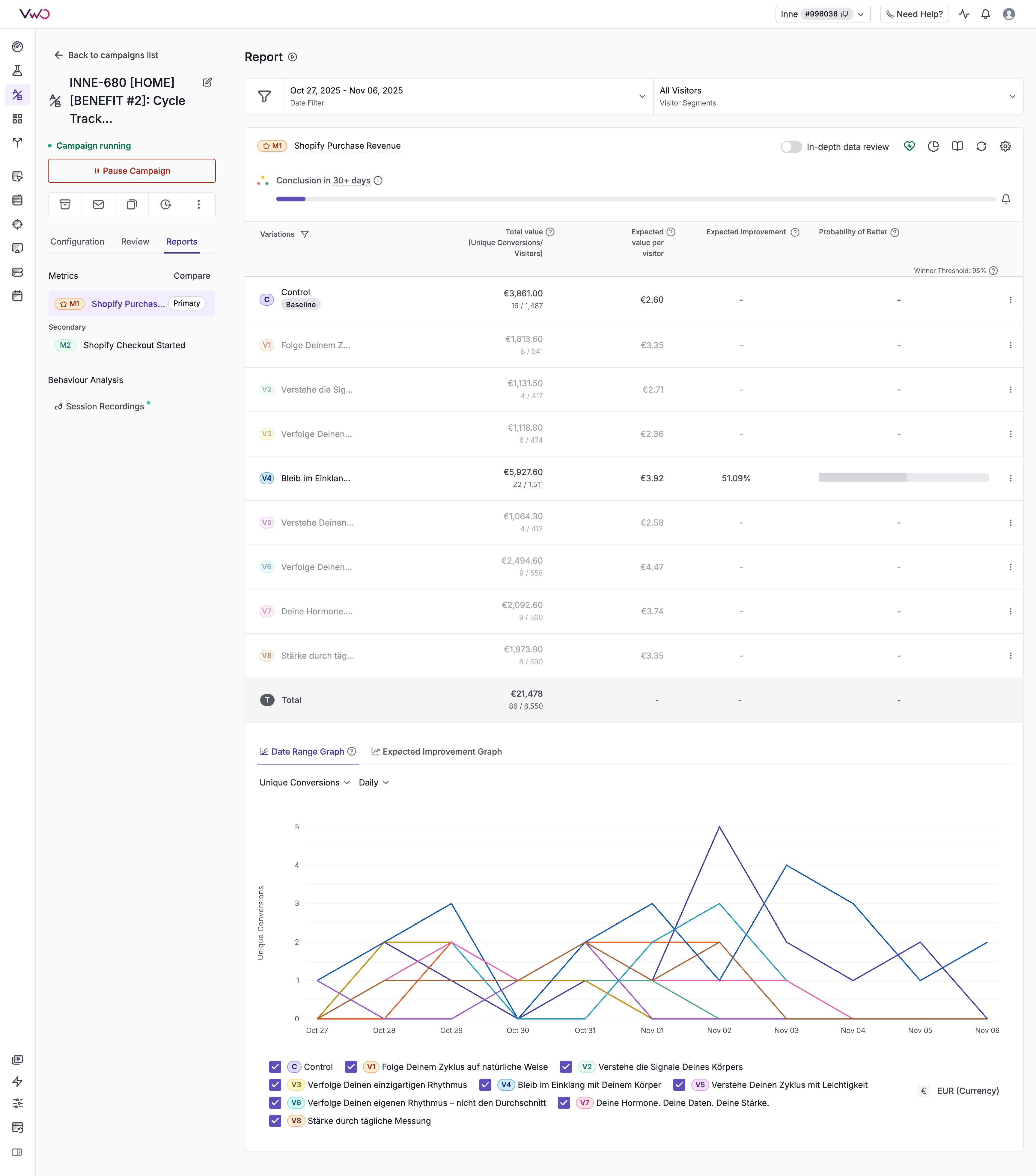1036x1176 pixels.
Task: Click the notification bell in top bar
Action: tap(985, 14)
